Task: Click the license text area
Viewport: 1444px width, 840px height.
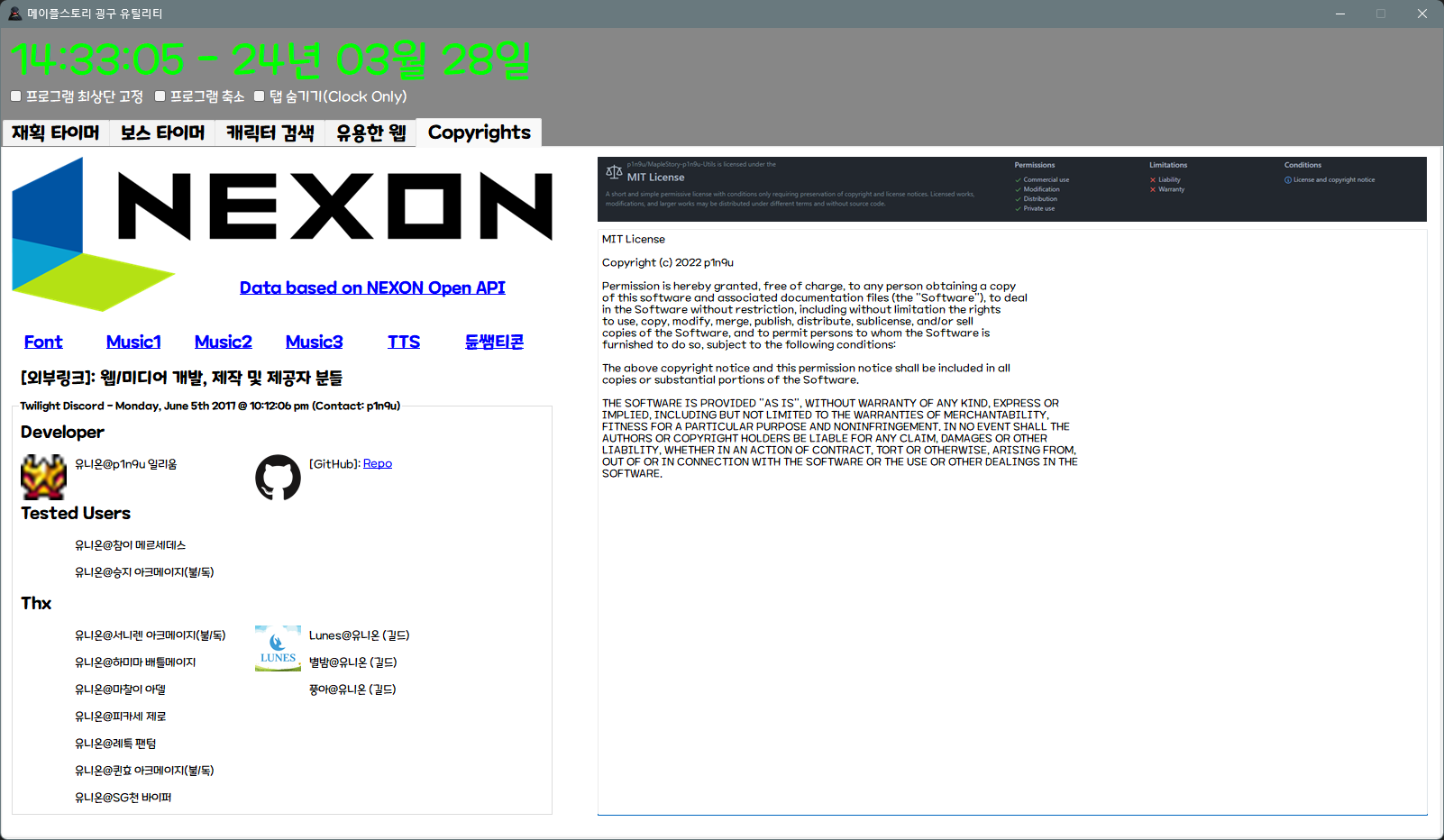Action: point(1012,522)
